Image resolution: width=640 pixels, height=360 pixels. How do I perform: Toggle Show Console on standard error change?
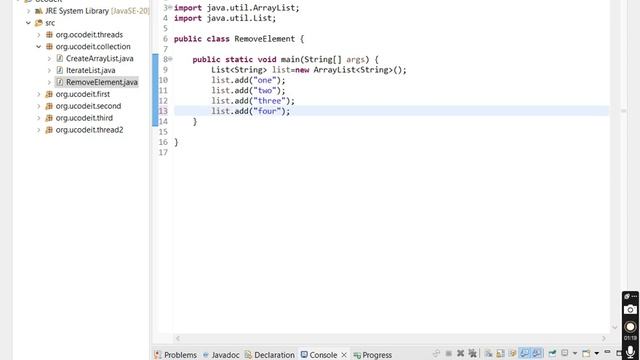point(537,353)
